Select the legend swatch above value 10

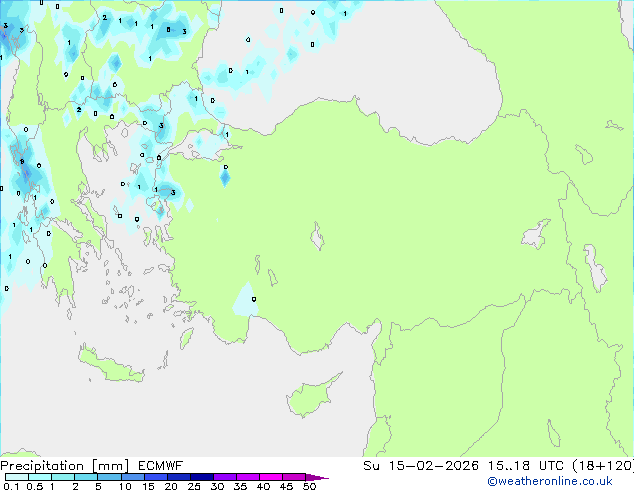tap(135, 477)
